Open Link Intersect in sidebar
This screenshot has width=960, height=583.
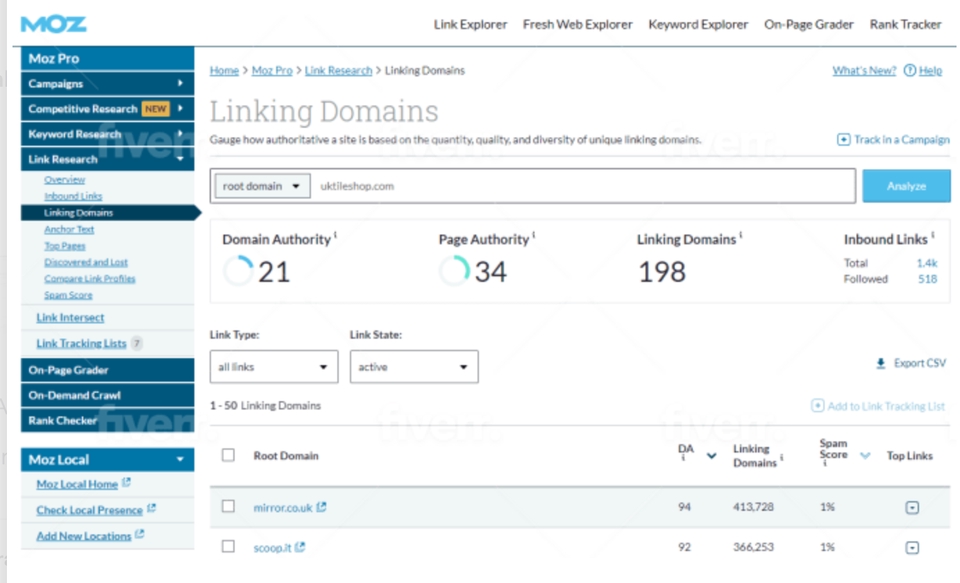70,317
